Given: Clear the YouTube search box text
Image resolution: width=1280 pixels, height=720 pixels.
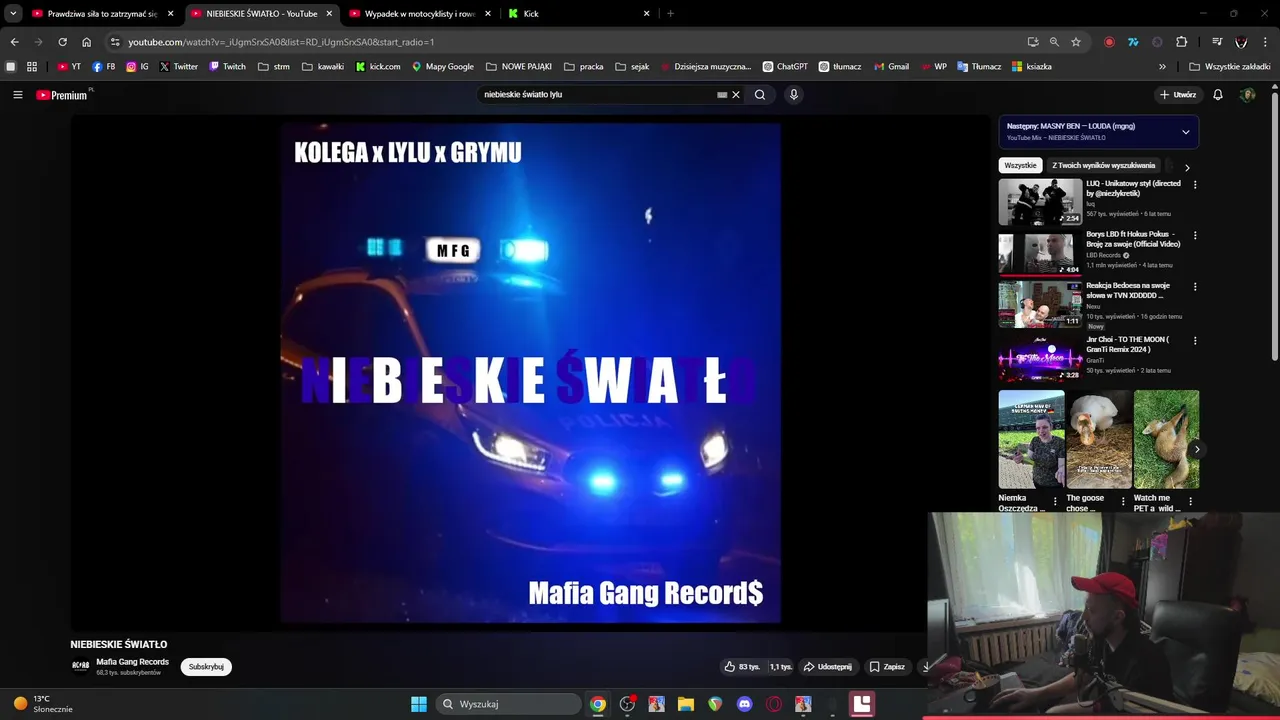Looking at the screenshot, I should [736, 95].
